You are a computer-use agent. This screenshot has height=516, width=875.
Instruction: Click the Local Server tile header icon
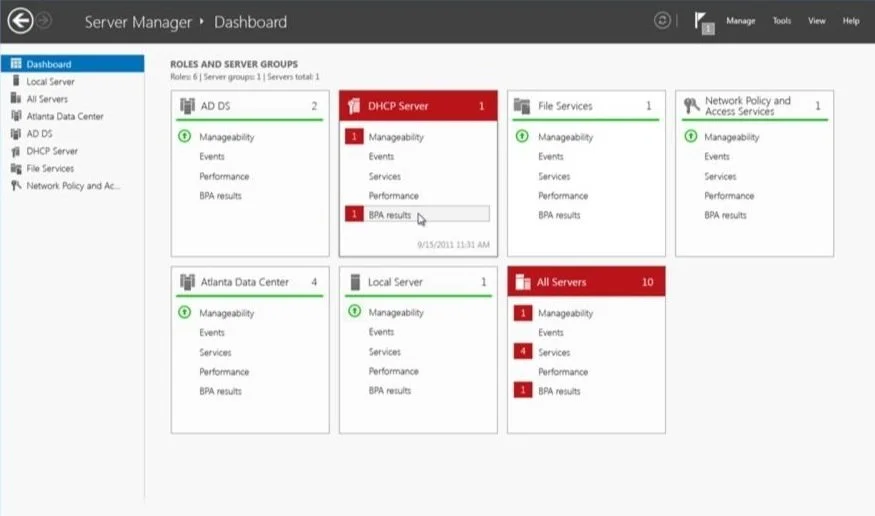coord(355,282)
